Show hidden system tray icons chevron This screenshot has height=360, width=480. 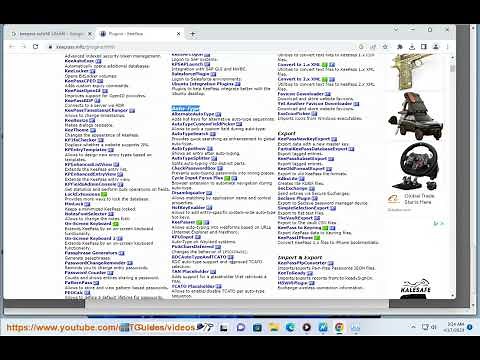pyautogui.click(x=413, y=327)
